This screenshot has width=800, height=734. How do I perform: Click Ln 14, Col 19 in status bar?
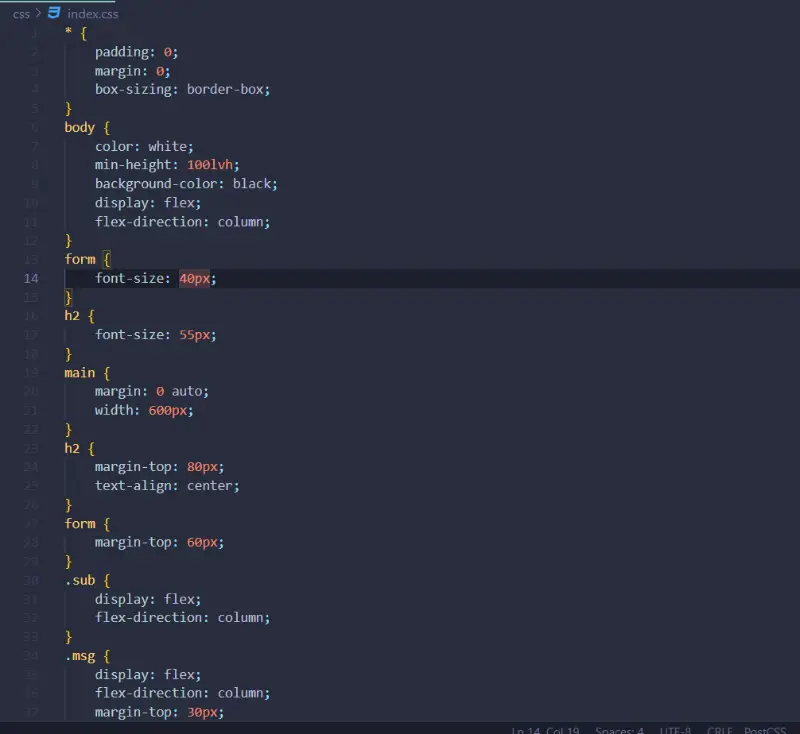545,731
